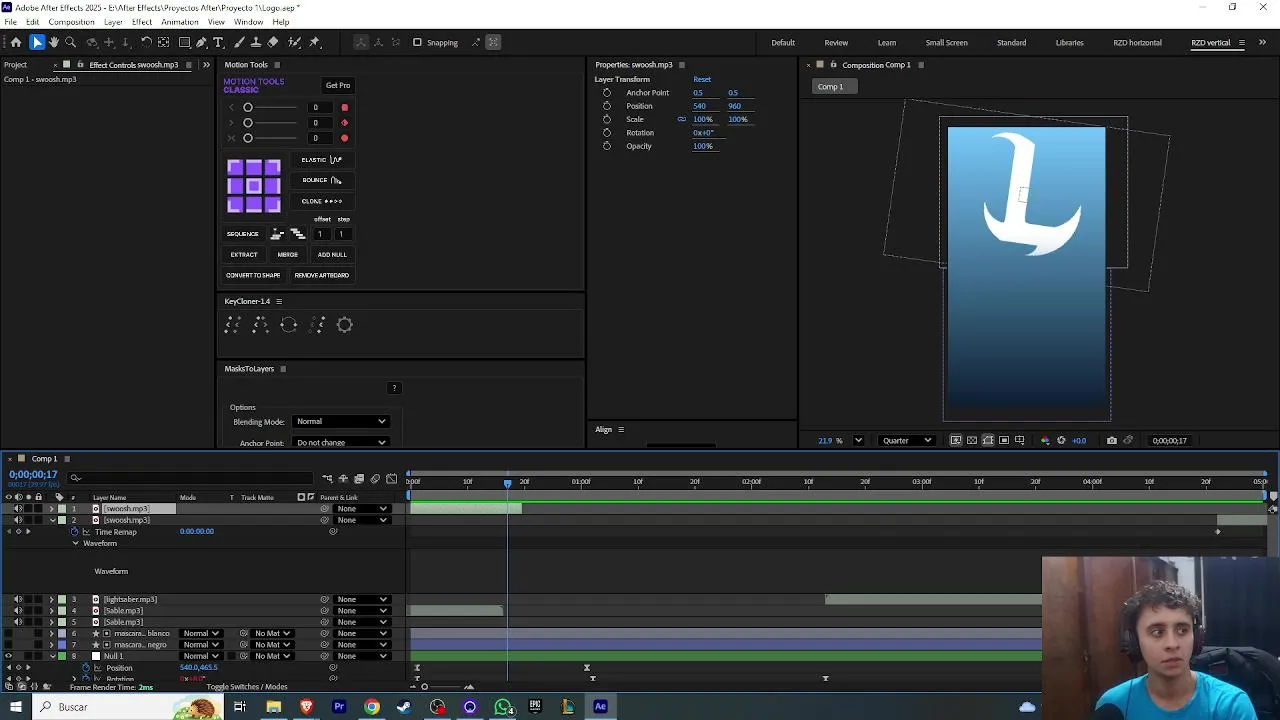Screen dimensions: 1280x720
Task: Select the Puppet Pin tool
Action: 314,42
